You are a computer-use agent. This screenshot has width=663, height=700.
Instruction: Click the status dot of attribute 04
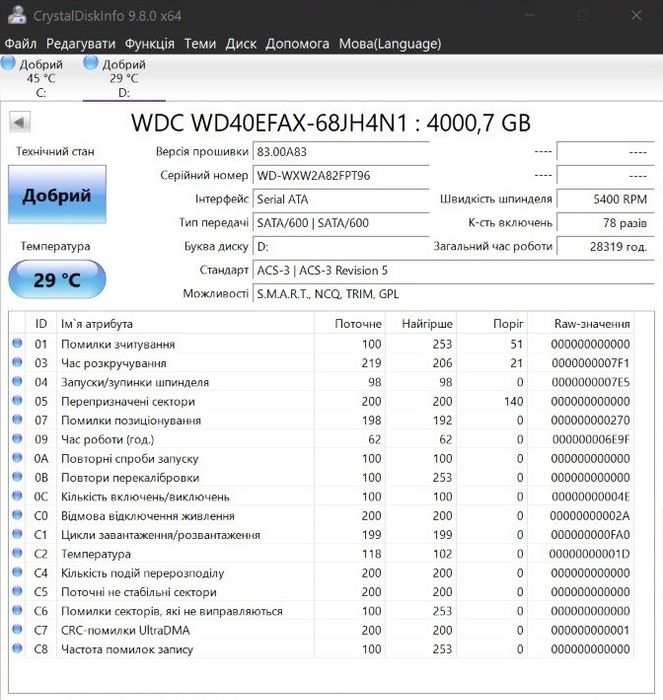(x=17, y=381)
